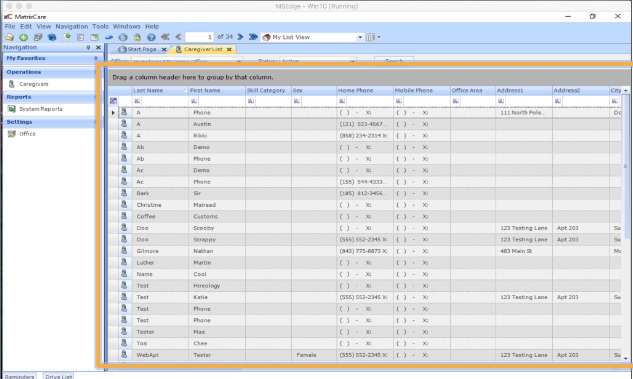
Task: Click the Last Name column filter icon
Action: click(137, 101)
